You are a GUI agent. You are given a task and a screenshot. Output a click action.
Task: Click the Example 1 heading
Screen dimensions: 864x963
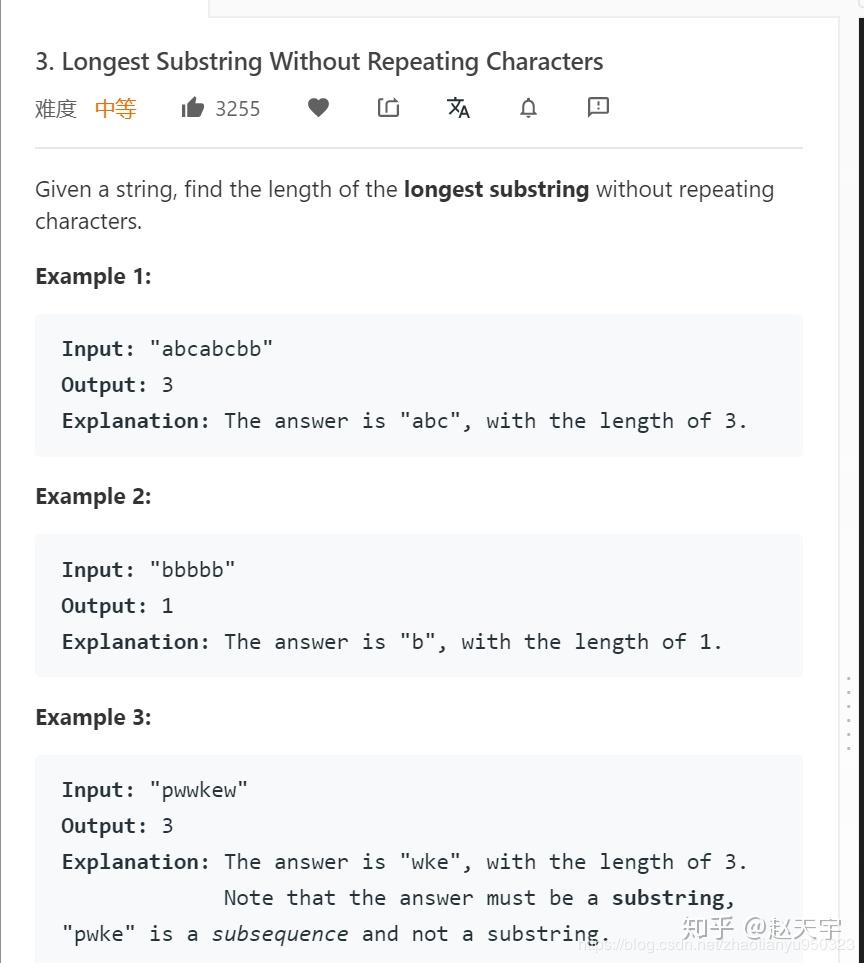(x=93, y=276)
